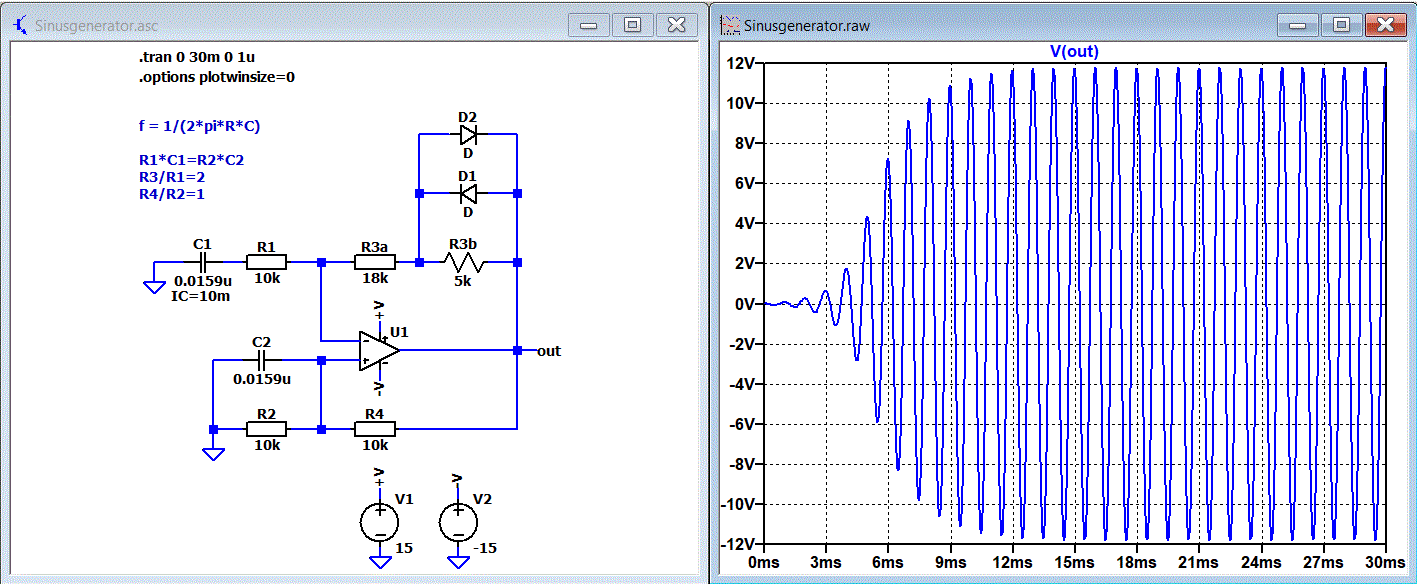The image size is (1417, 584).
Task: Click the 12V label on vertical axis
Action: tap(740, 63)
